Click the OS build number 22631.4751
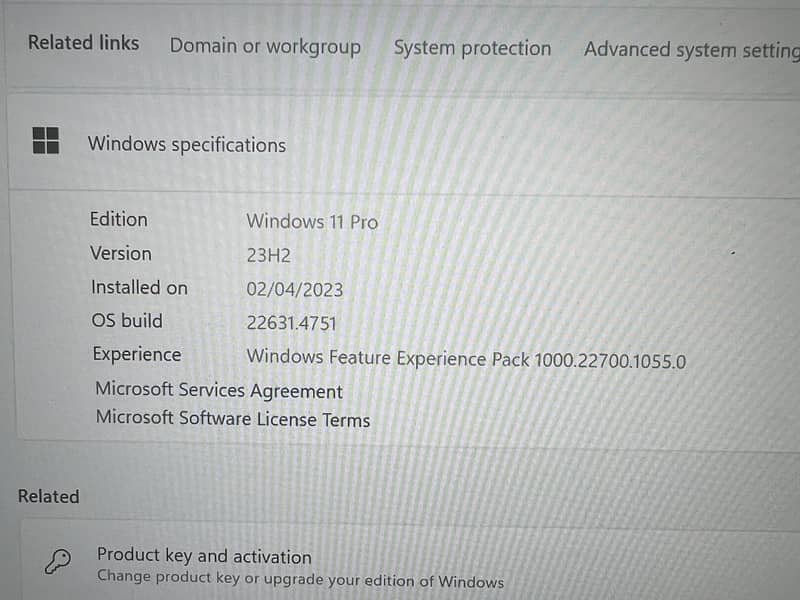800x600 pixels. [x=291, y=322]
